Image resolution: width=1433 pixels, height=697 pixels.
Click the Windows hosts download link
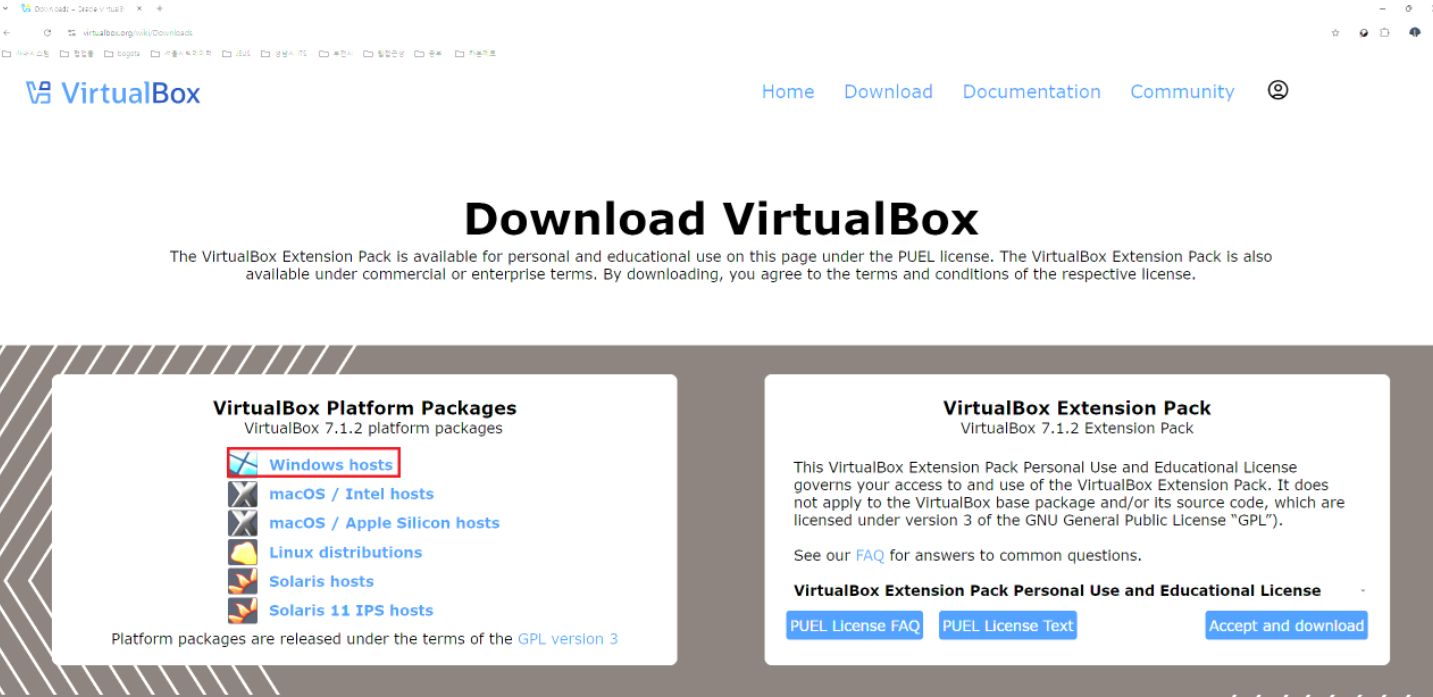(330, 464)
